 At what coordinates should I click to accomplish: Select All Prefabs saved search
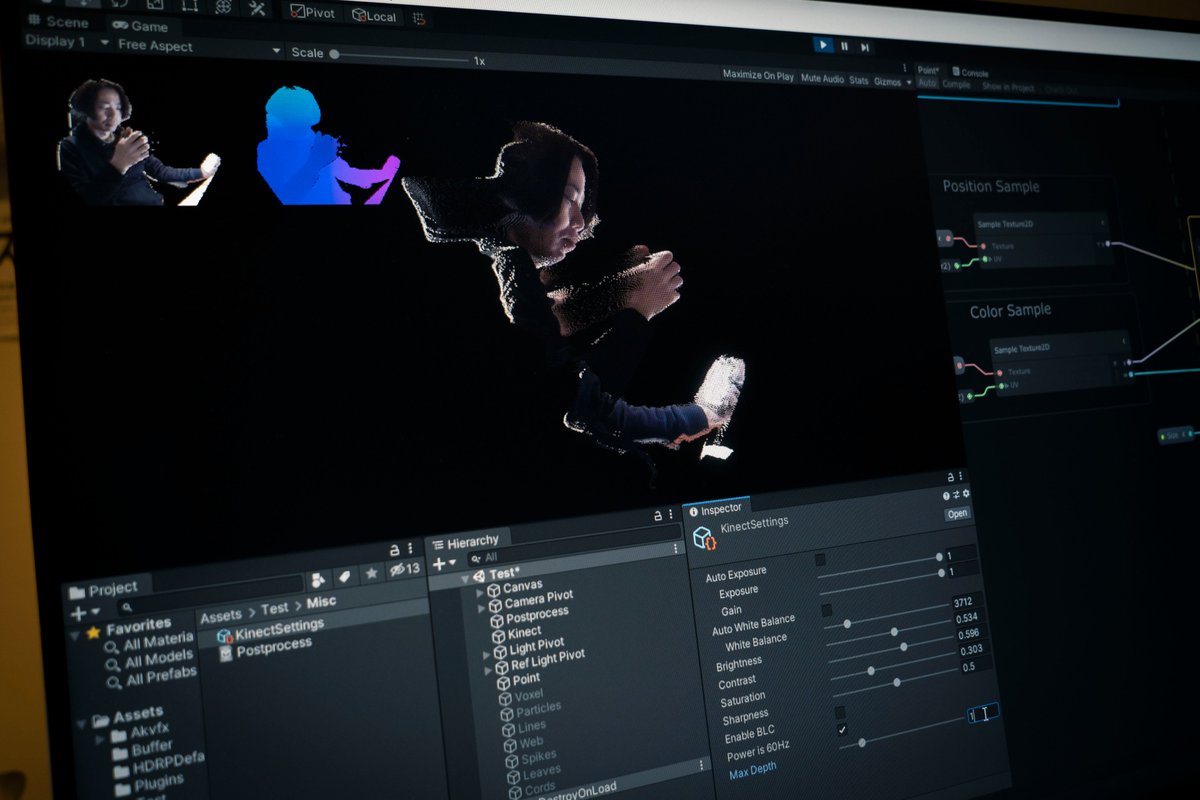click(x=153, y=678)
